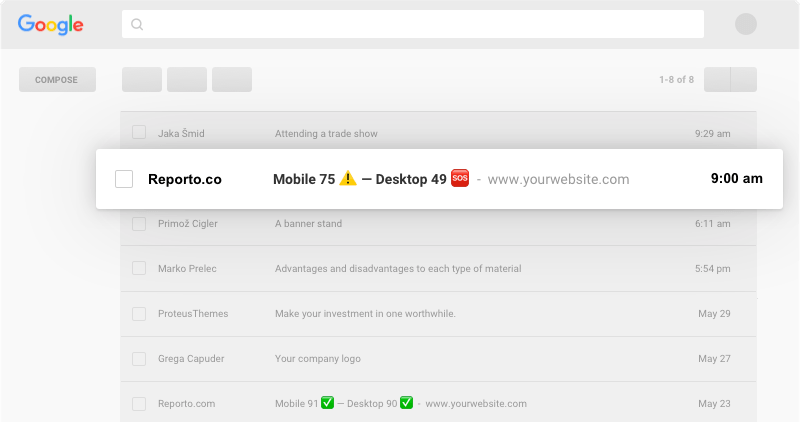Check the box beside Primož Cigler

(x=139, y=224)
